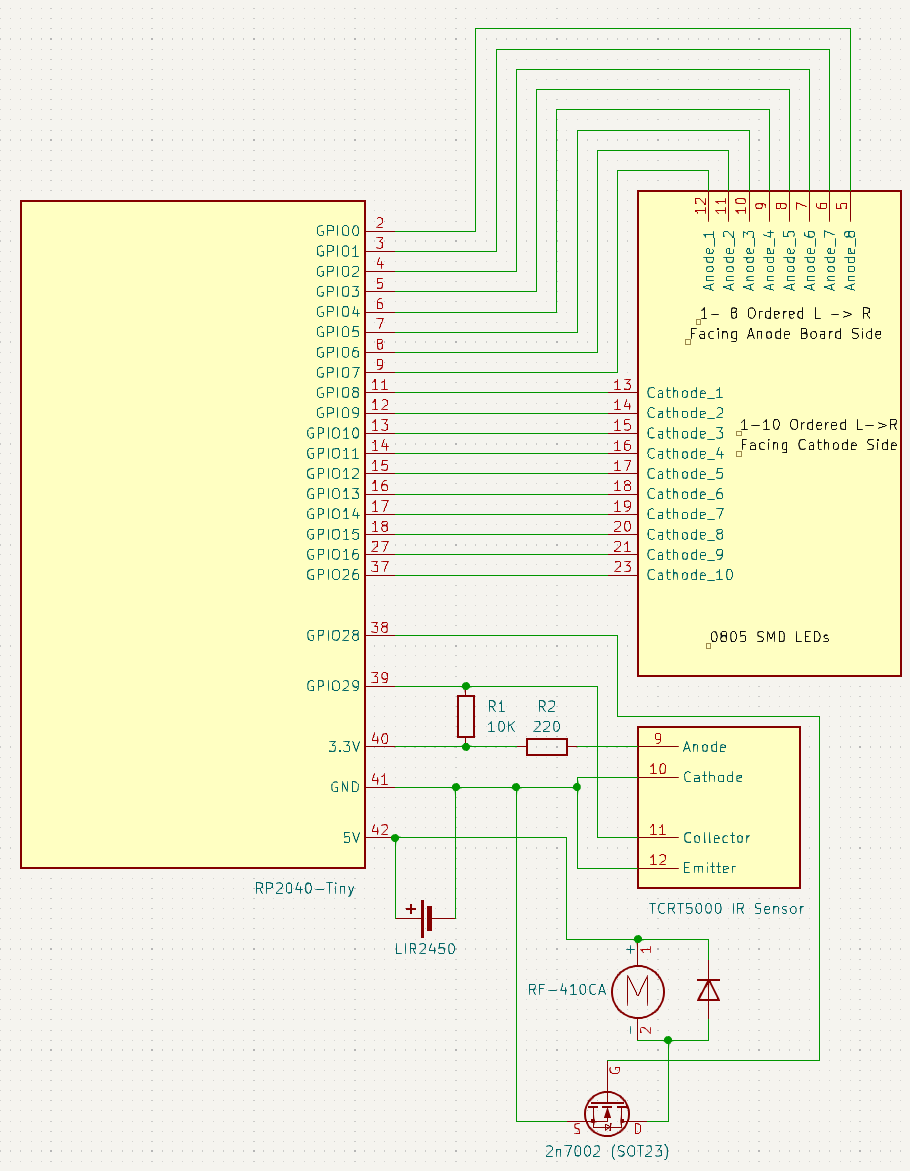Select the GPIO7 pin label
910x1171 pixels.
[337, 373]
